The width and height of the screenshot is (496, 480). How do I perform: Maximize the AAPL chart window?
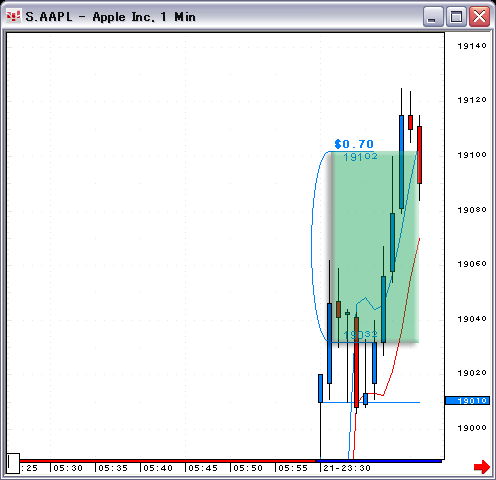[x=456, y=16]
